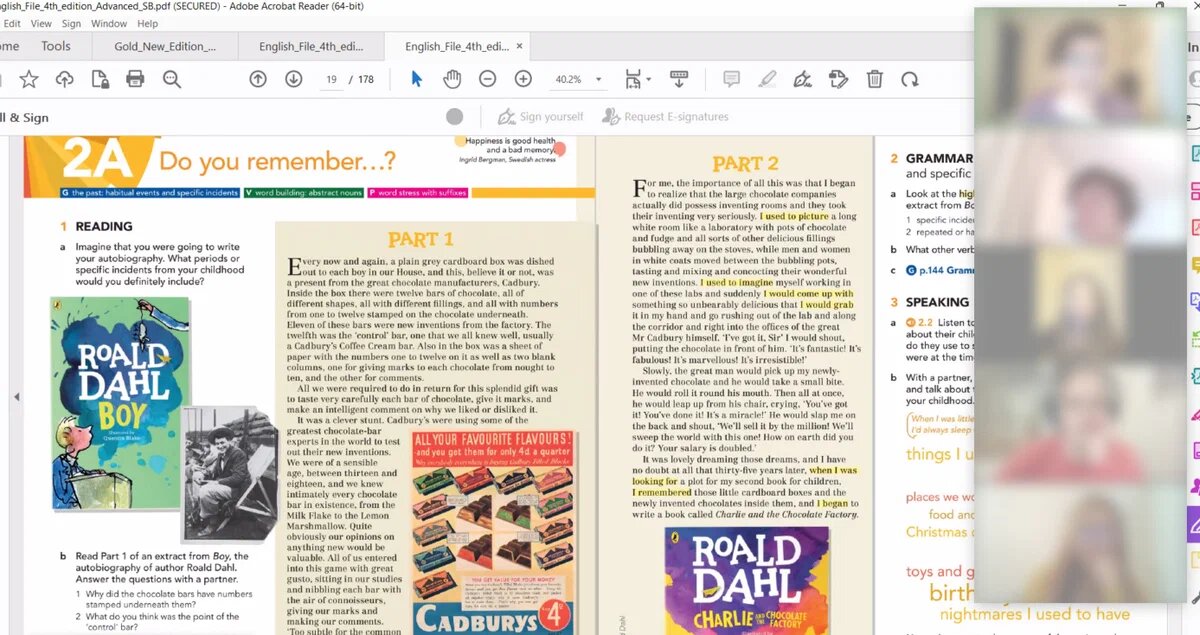Click the highlighted phrase 'I would come up with'
1200x635 pixels.
(808, 294)
